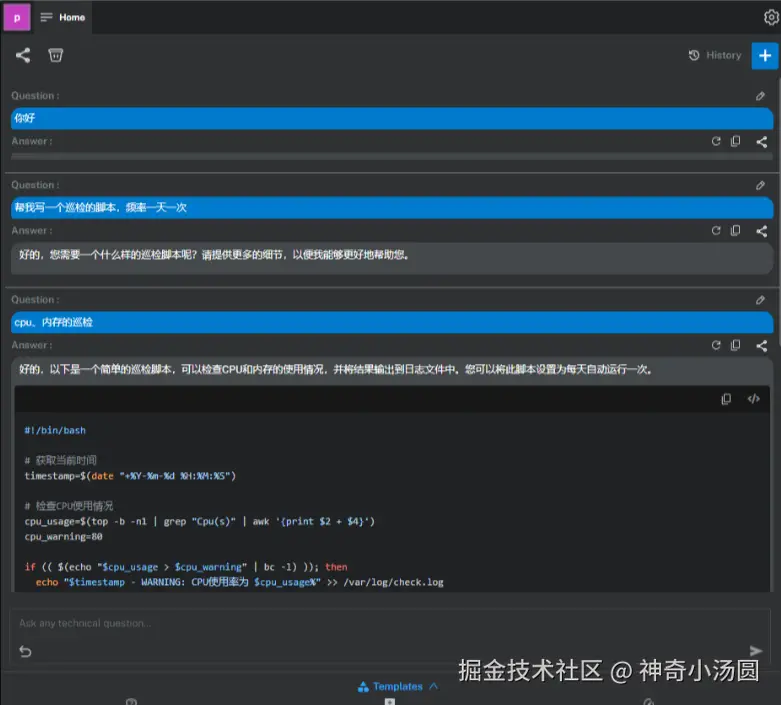Click the Templates icon at the bottom

(x=363, y=687)
